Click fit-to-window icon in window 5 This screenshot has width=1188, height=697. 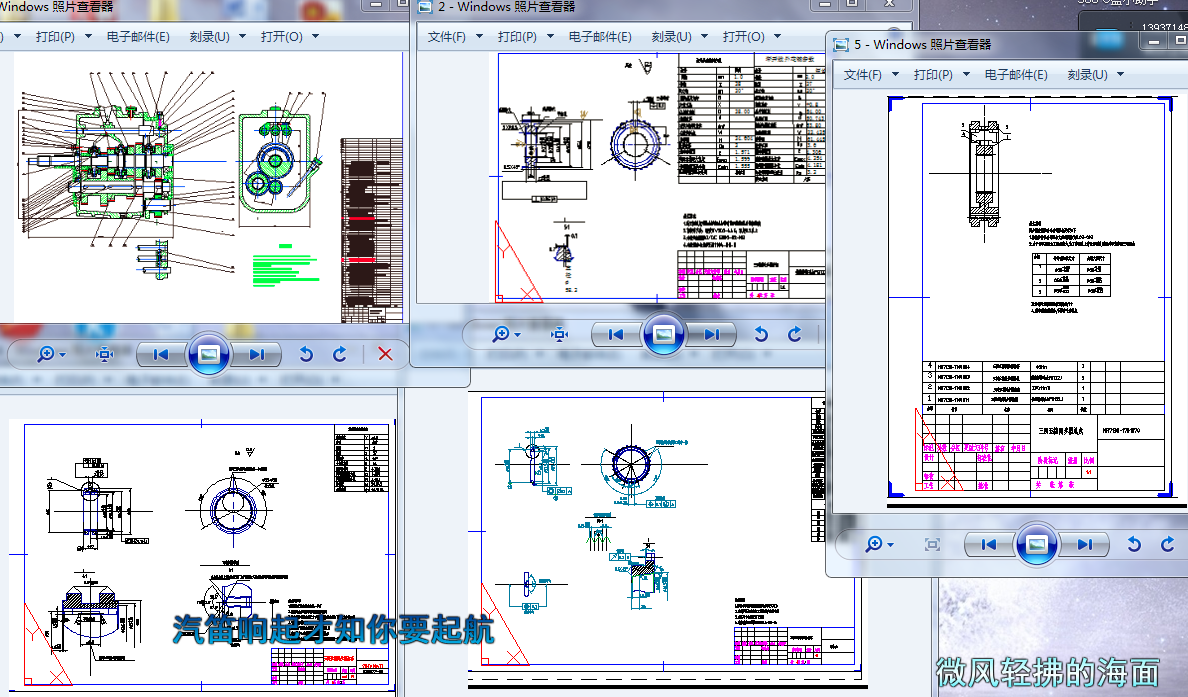(x=932, y=544)
